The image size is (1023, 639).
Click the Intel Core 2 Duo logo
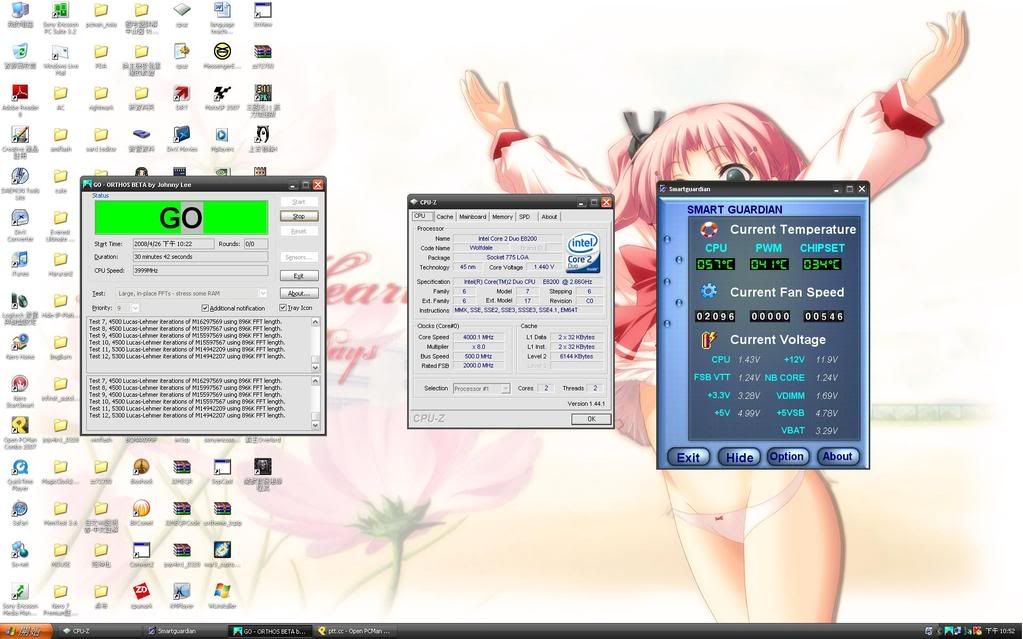pos(583,253)
